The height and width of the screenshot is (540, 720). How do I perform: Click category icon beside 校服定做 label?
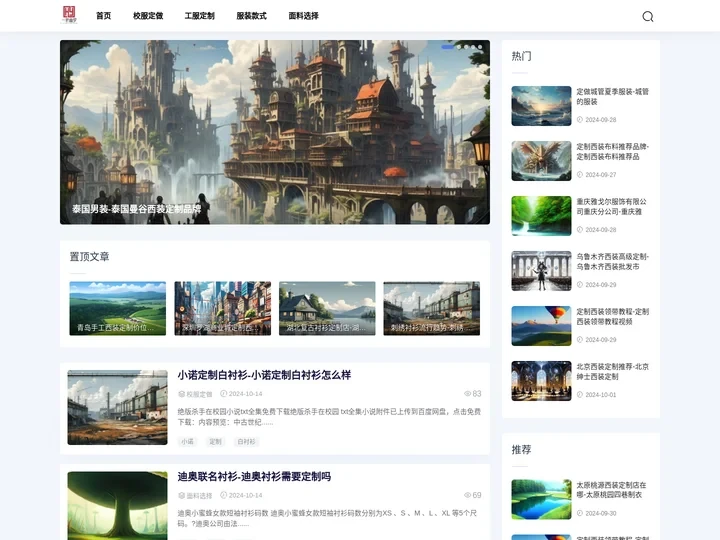coord(181,394)
